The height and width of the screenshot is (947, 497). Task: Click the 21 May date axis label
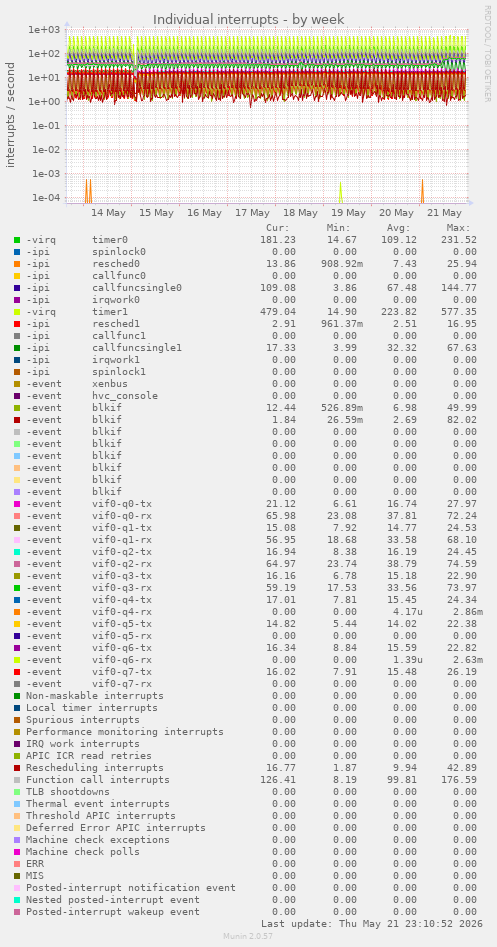[444, 213]
